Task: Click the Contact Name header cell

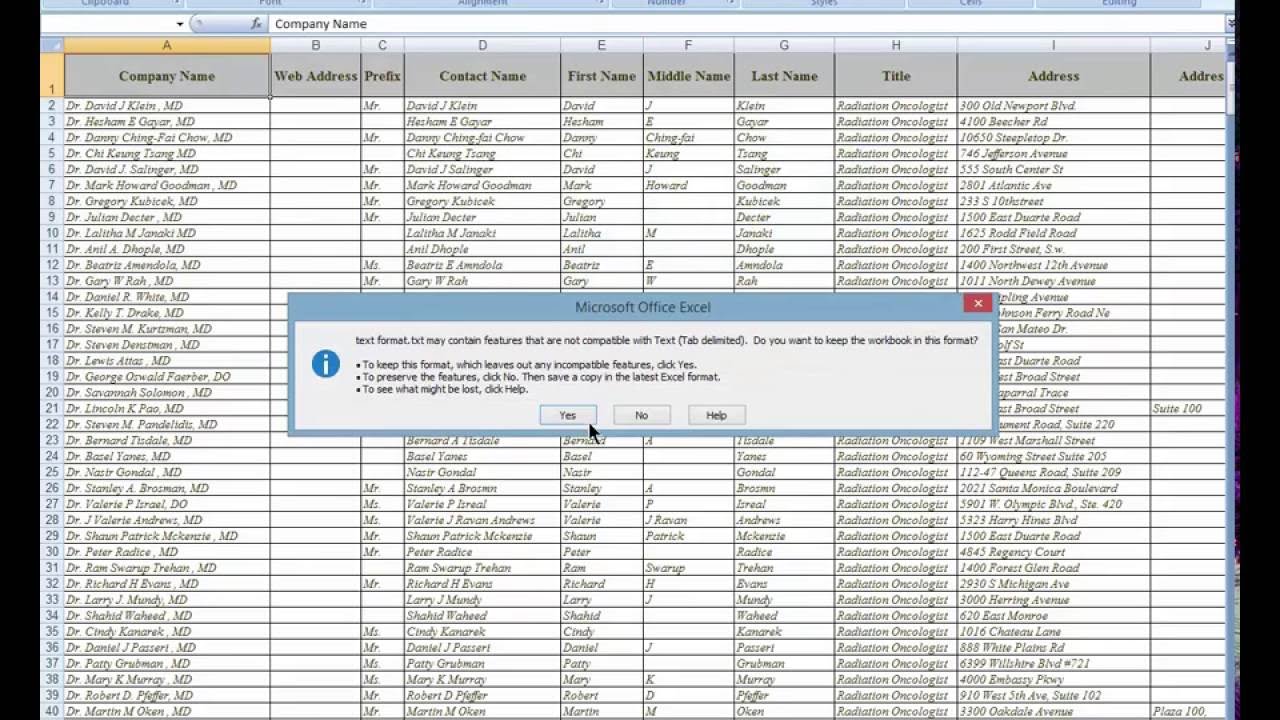Action: 482,75
